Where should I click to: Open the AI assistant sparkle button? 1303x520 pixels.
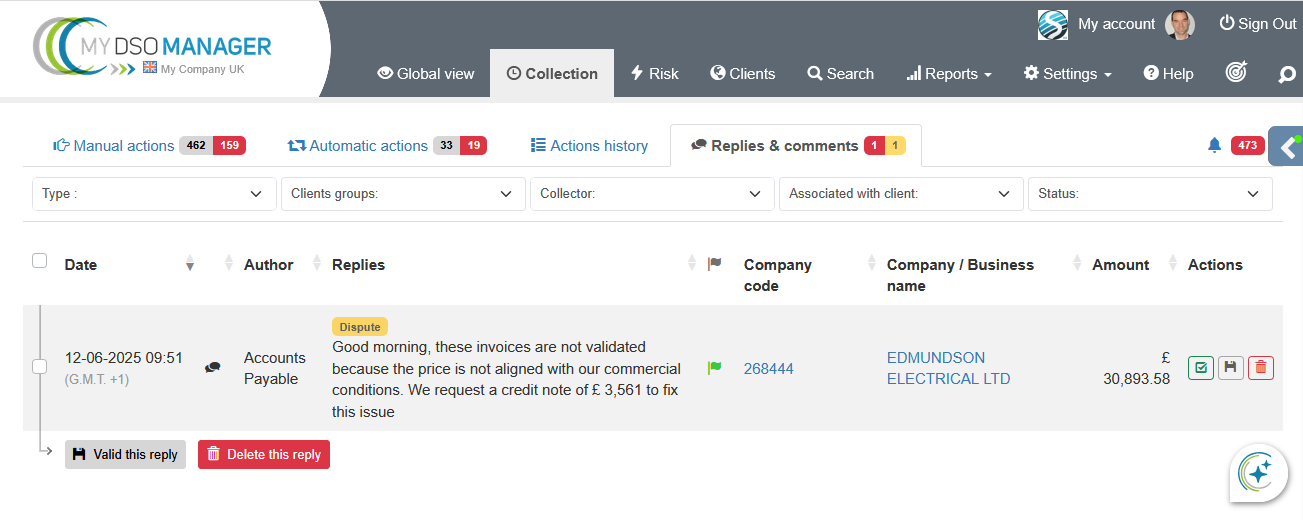point(1258,472)
